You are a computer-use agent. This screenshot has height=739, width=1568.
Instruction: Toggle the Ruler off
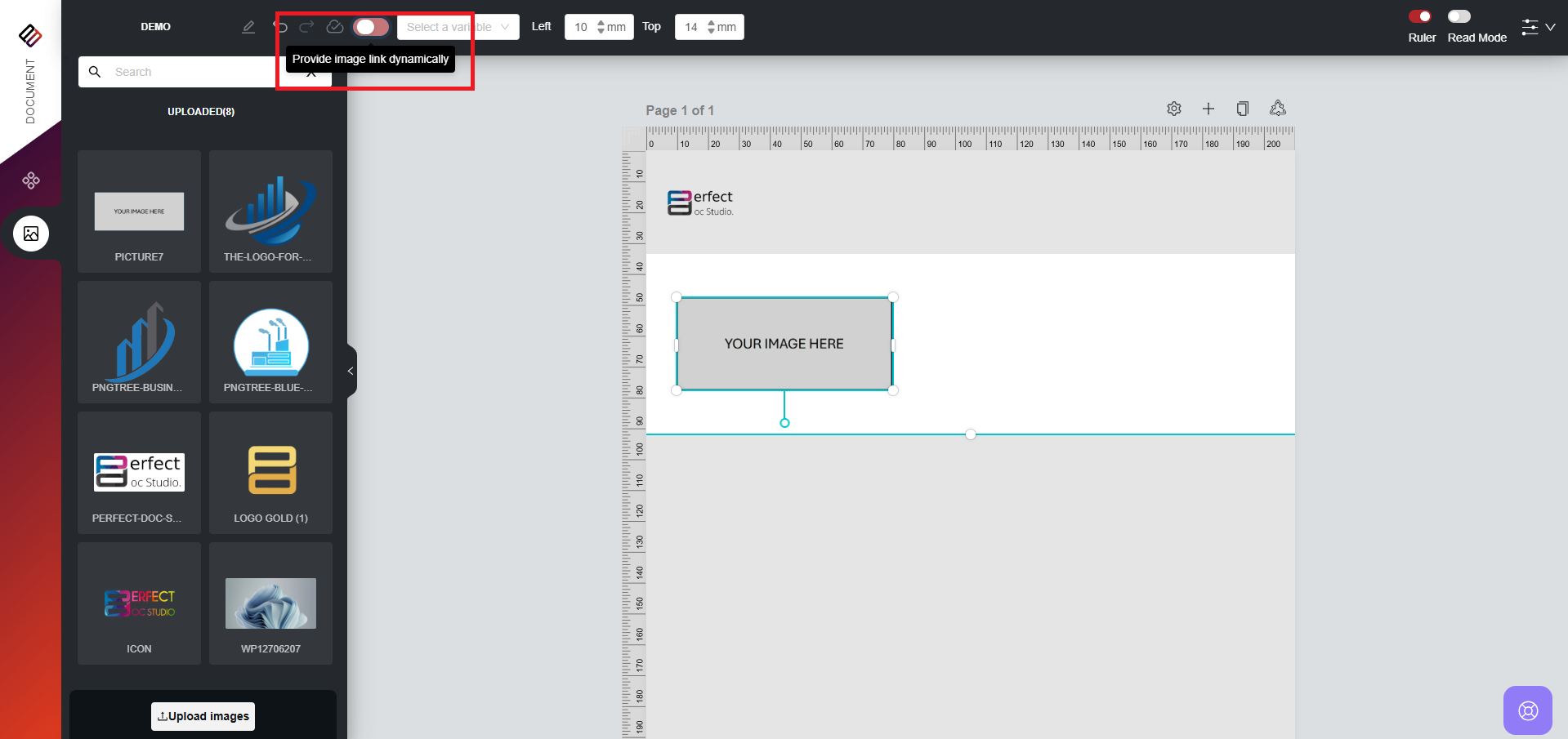click(x=1422, y=16)
